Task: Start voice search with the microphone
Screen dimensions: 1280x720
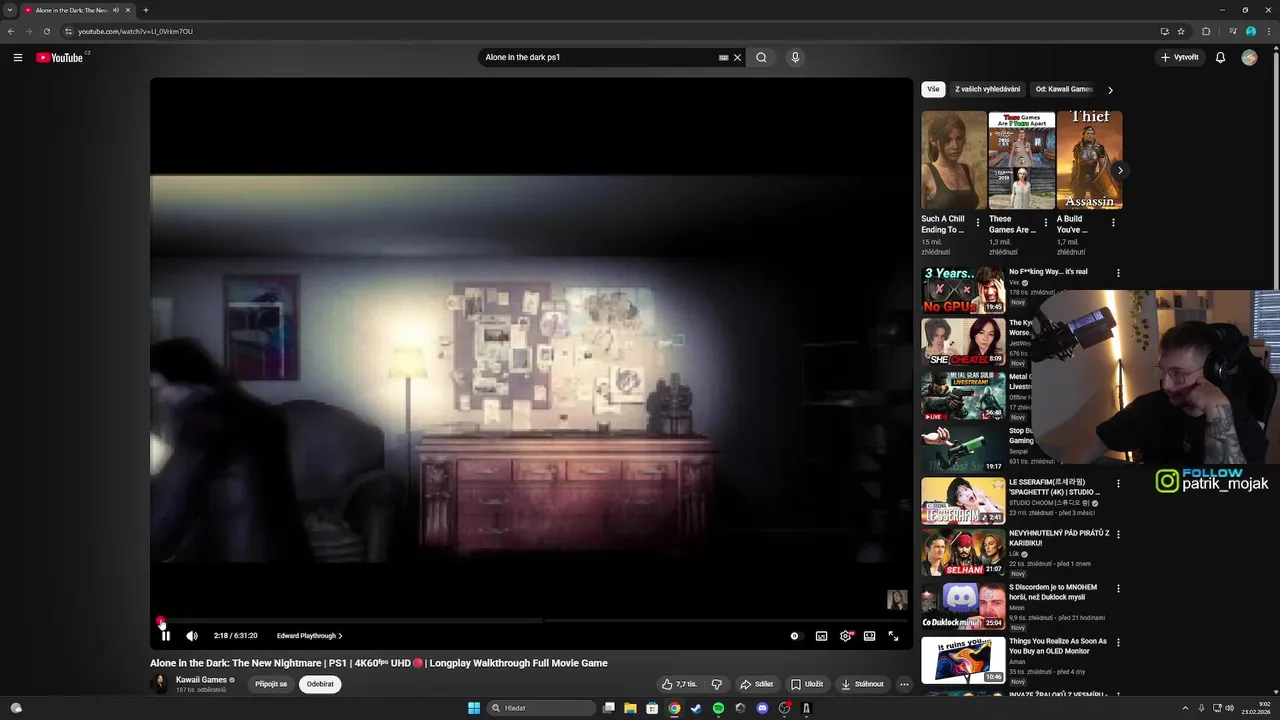Action: click(x=796, y=58)
